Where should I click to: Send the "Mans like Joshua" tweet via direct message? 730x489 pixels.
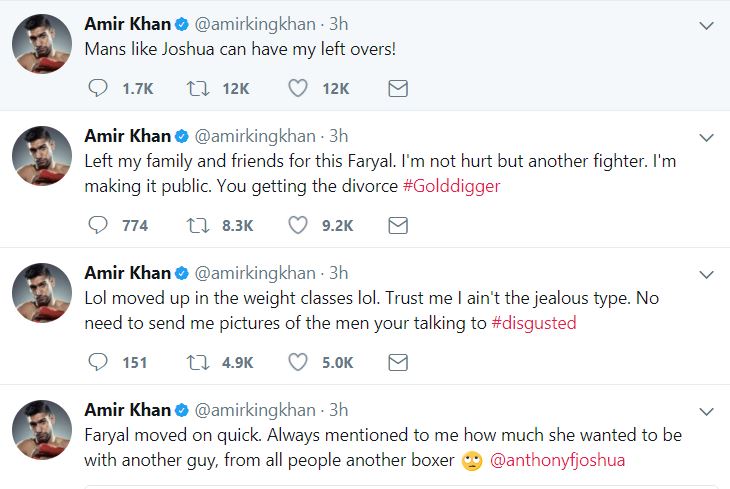397,89
